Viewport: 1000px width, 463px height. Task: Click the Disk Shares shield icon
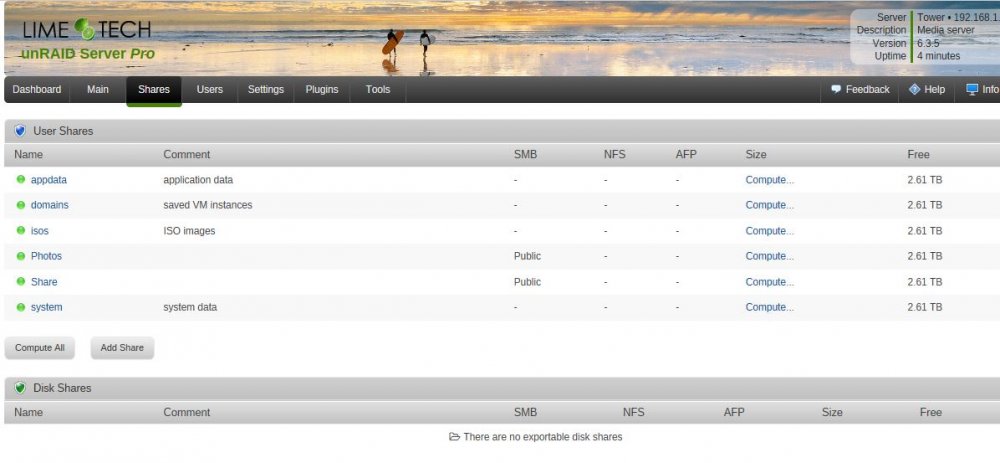point(20,388)
